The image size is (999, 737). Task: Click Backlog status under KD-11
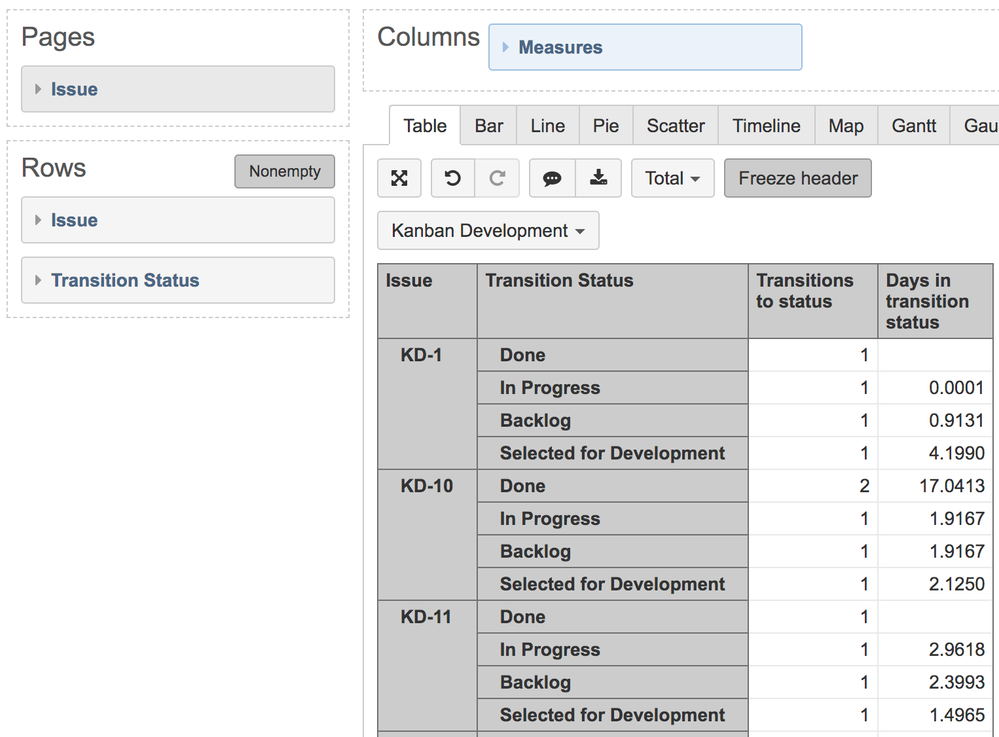point(612,682)
